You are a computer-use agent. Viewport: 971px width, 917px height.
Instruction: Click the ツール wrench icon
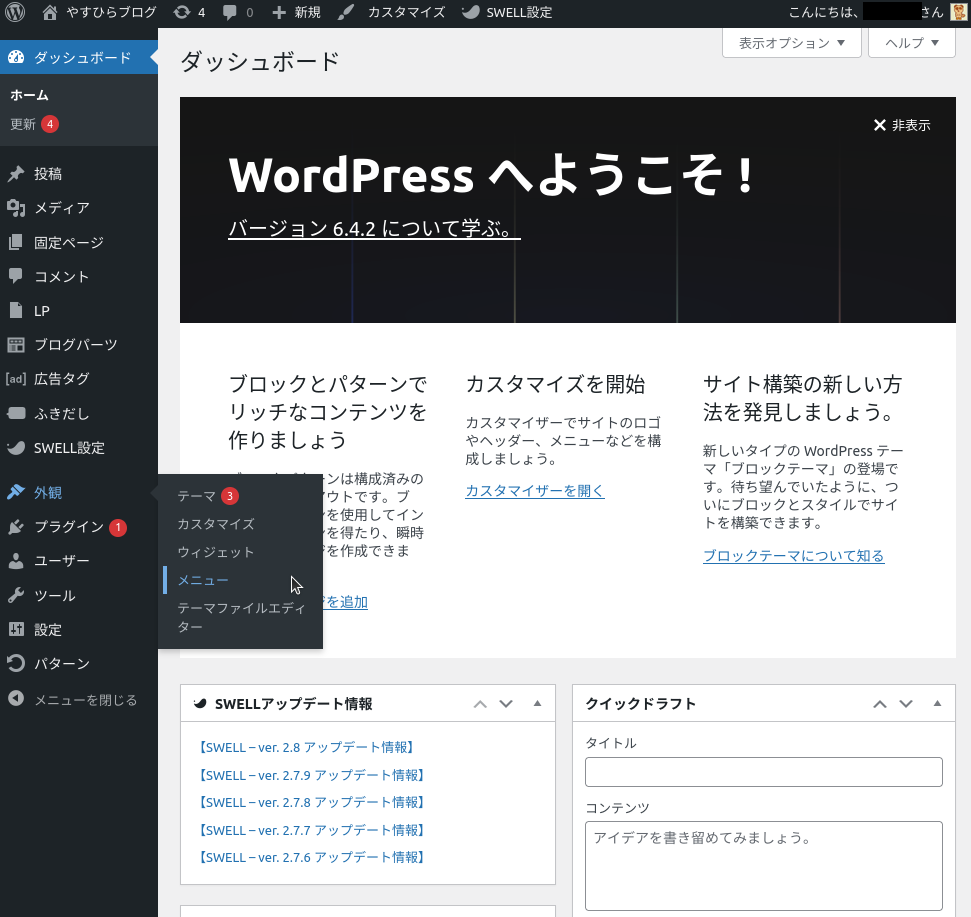click(16, 595)
